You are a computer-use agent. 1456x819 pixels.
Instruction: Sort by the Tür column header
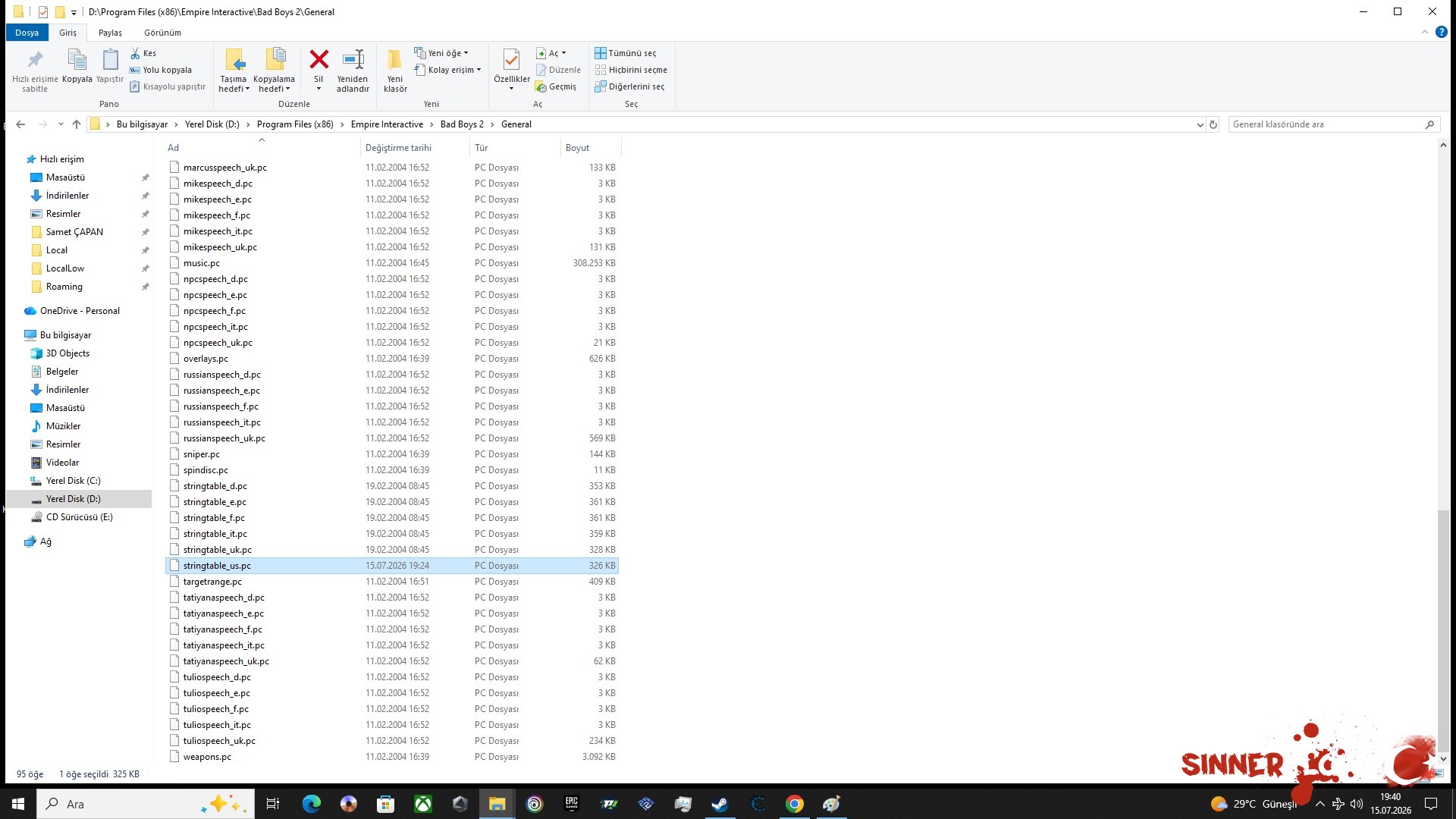(x=515, y=148)
